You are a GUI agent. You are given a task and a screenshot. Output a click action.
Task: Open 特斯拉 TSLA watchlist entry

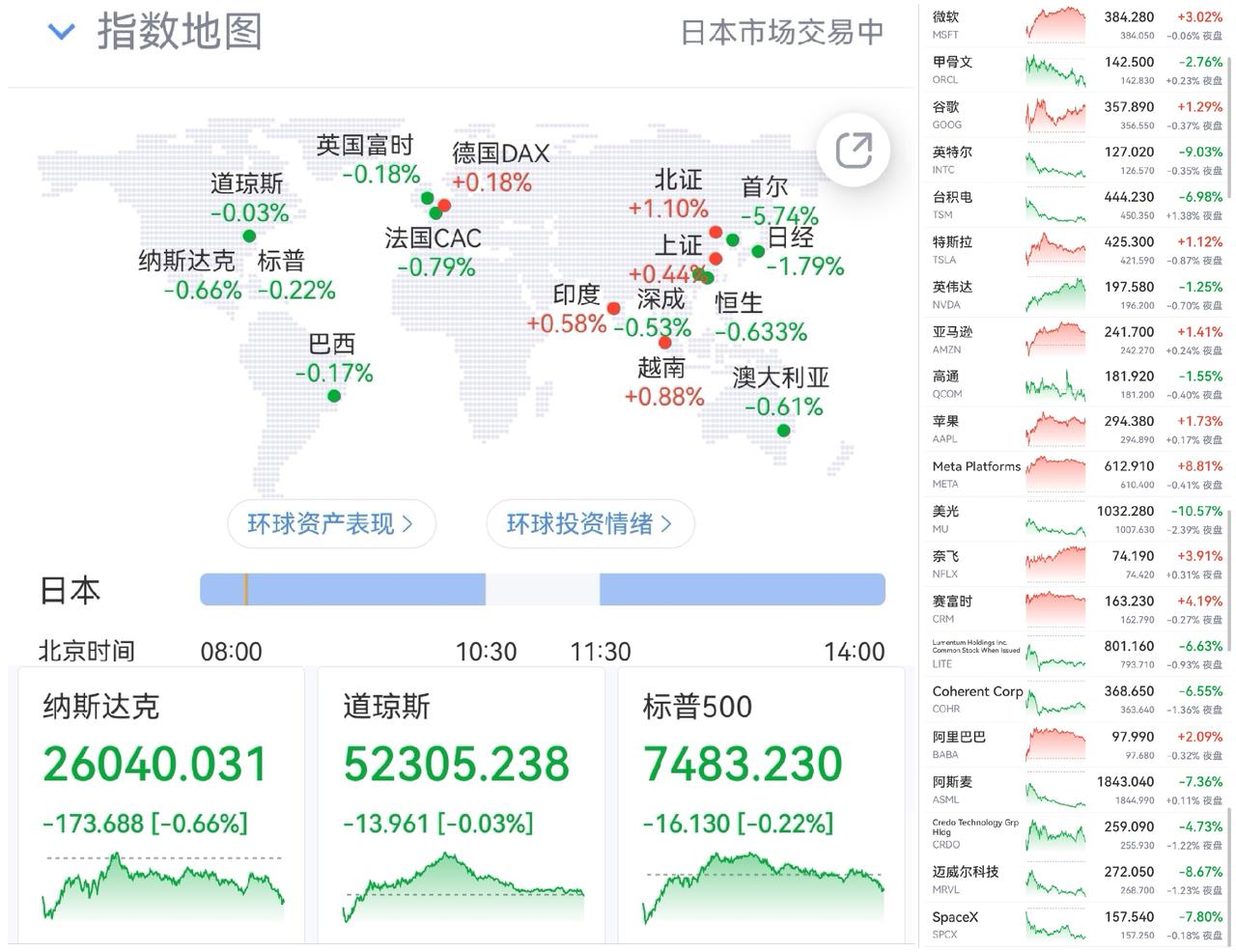[x=1077, y=249]
